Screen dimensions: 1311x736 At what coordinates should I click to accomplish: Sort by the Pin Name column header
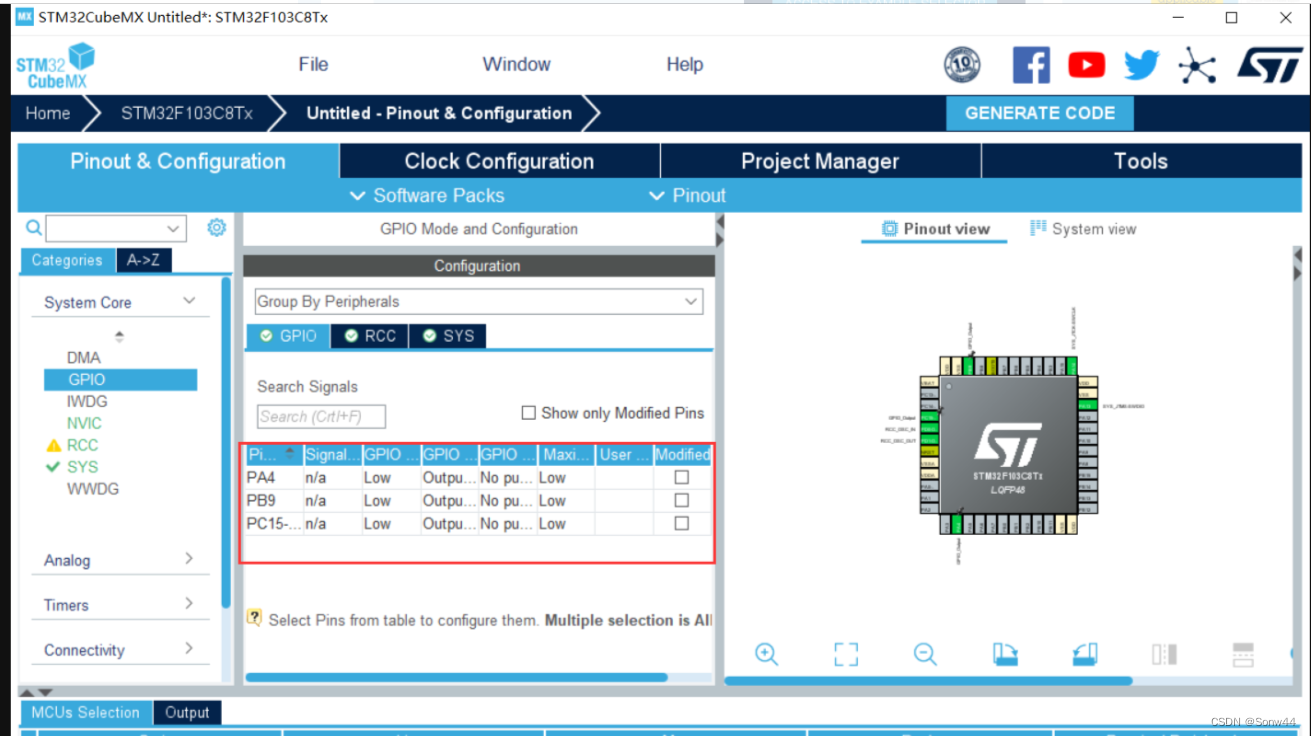pos(273,454)
